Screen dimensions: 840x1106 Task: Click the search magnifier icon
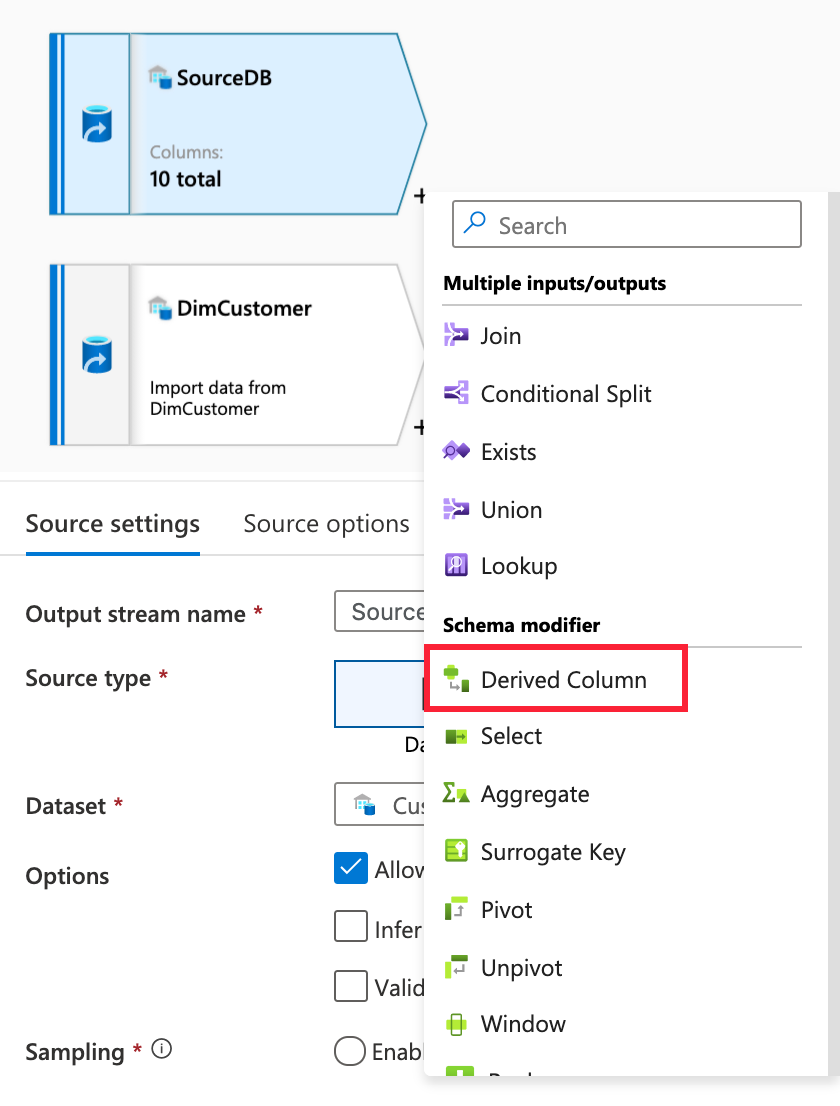click(475, 223)
